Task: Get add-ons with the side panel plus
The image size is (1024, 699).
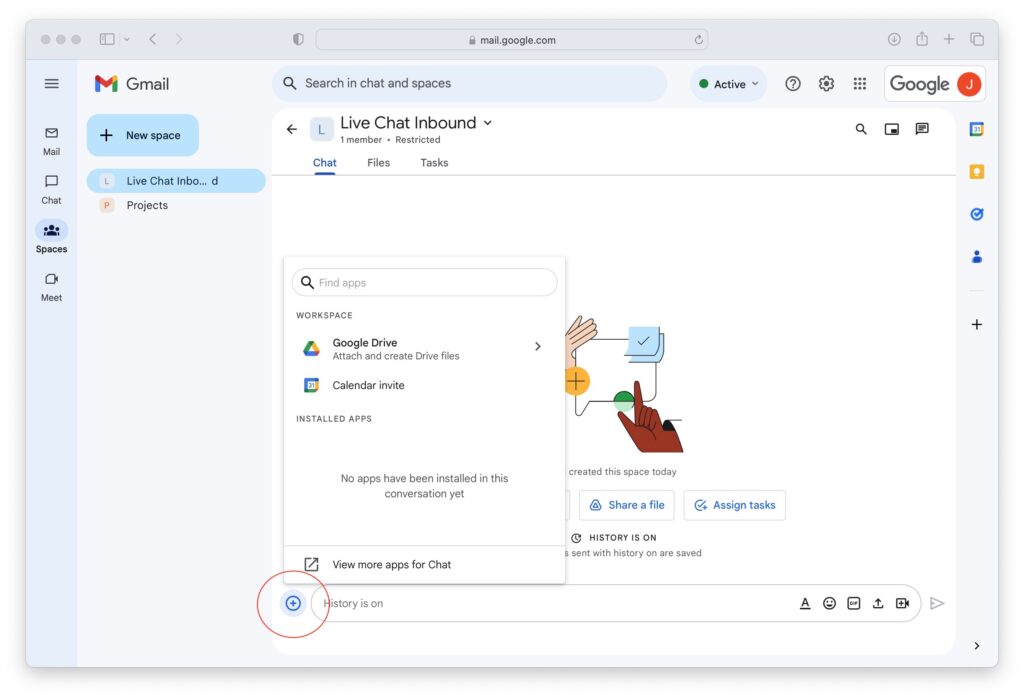Action: pos(976,325)
